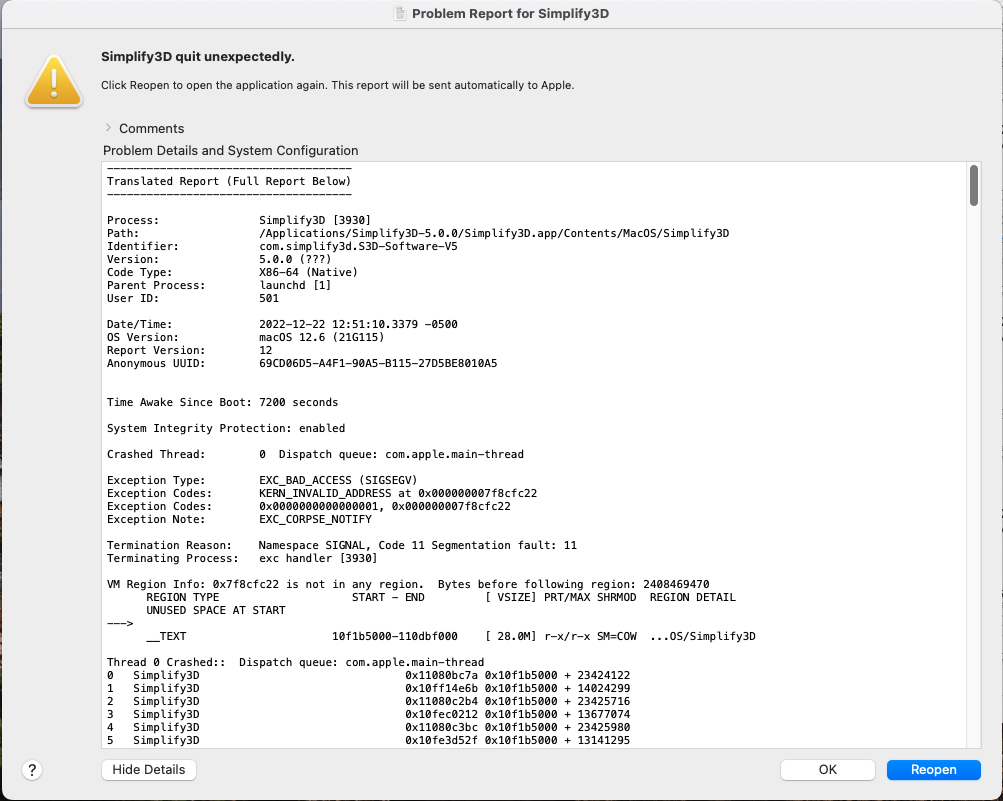Click the Anonymous UUID value
This screenshot has height=801, width=1003.
[378, 363]
